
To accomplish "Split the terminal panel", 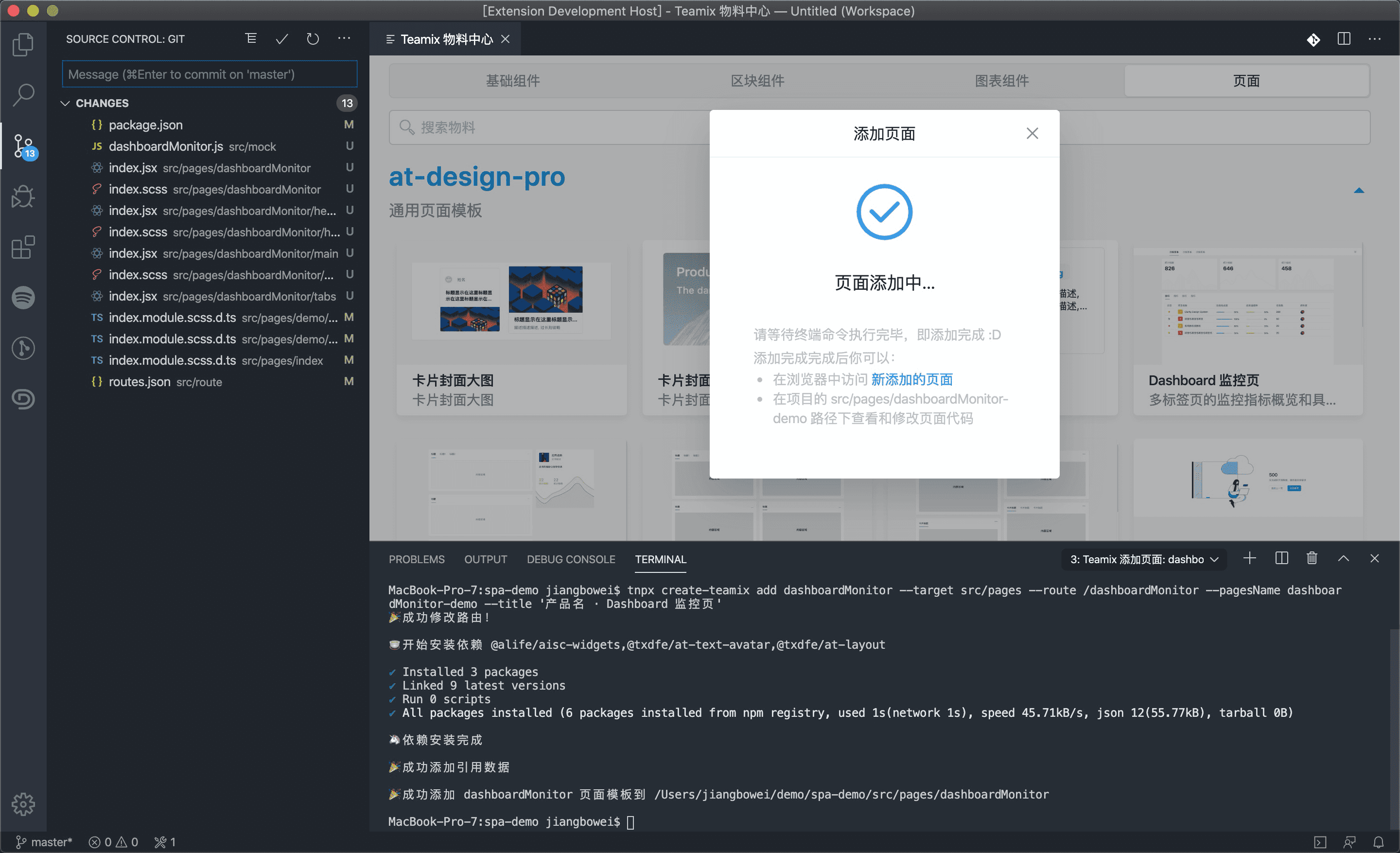I will click(1281, 558).
